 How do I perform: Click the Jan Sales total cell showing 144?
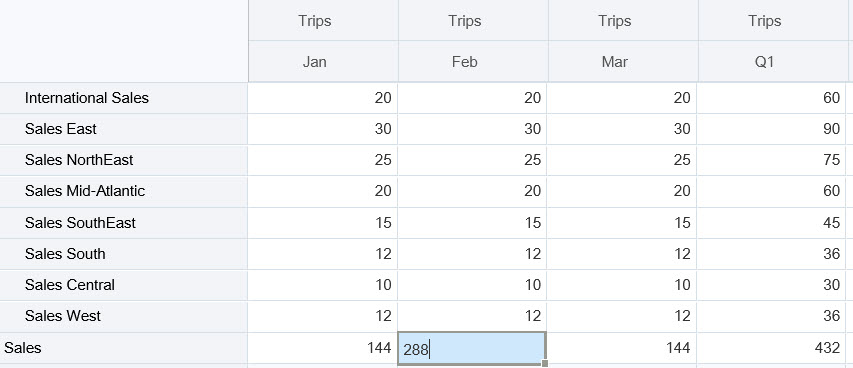(x=323, y=348)
